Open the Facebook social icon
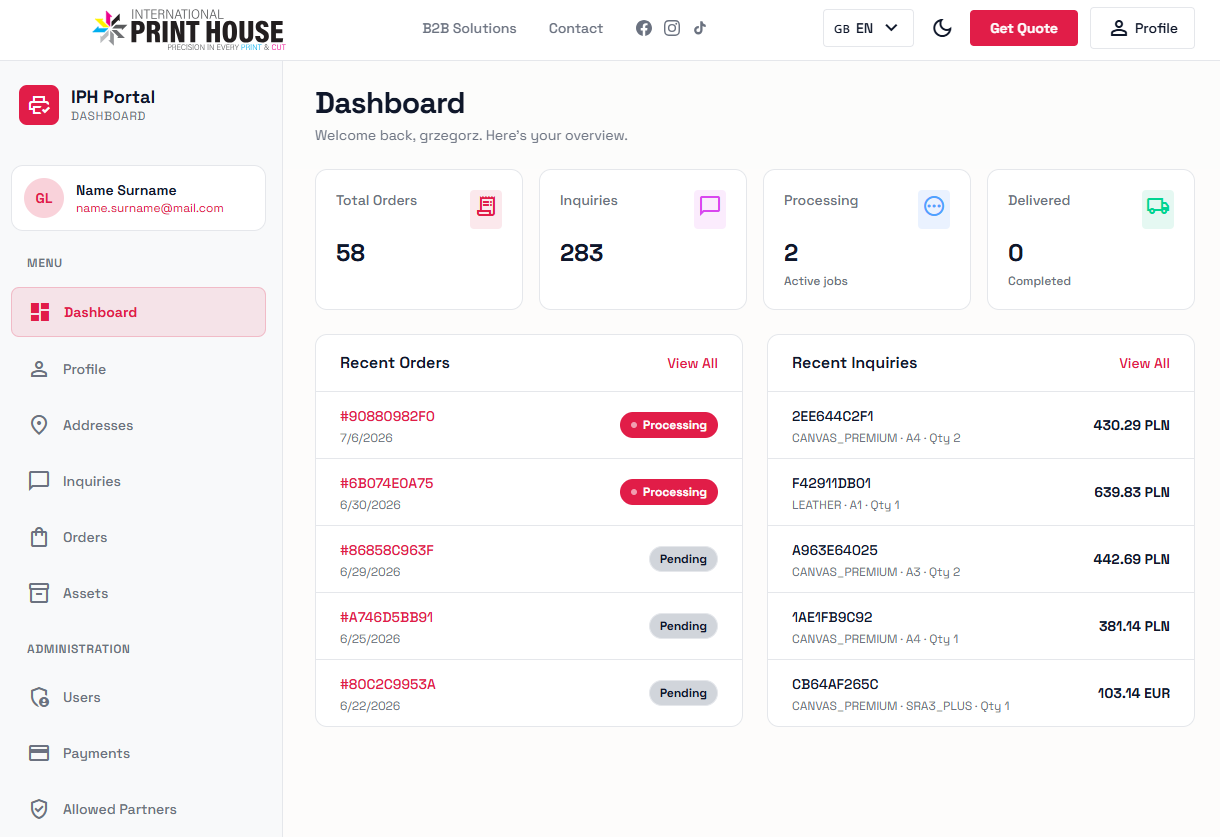The height and width of the screenshot is (837, 1220). (644, 28)
